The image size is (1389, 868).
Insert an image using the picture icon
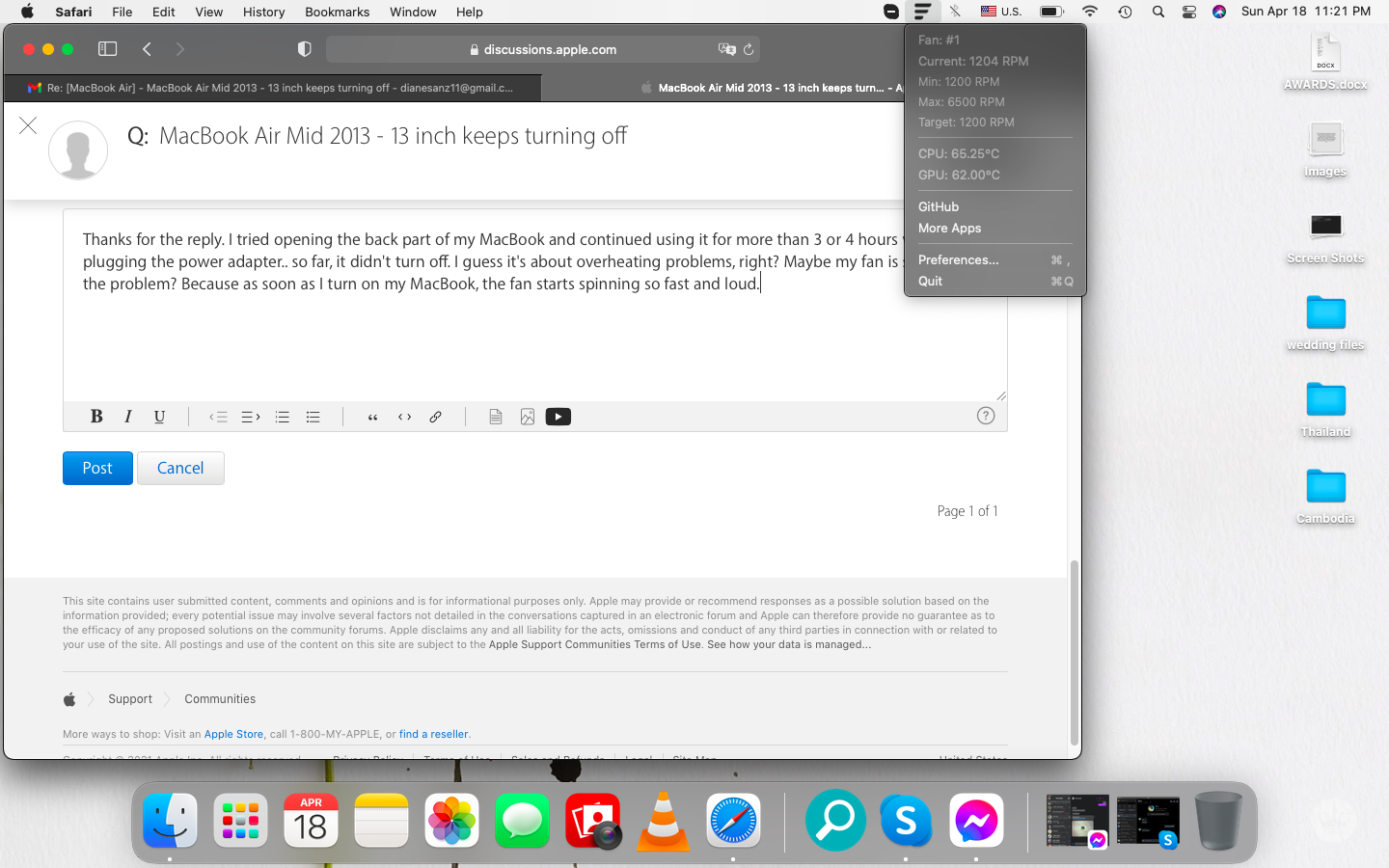(528, 417)
